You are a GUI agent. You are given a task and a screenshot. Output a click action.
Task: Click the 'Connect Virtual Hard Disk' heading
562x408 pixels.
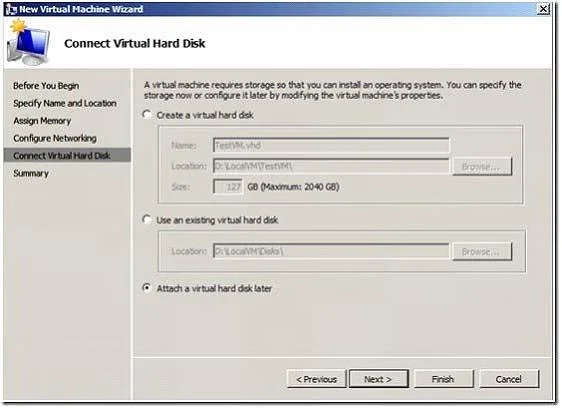134,43
